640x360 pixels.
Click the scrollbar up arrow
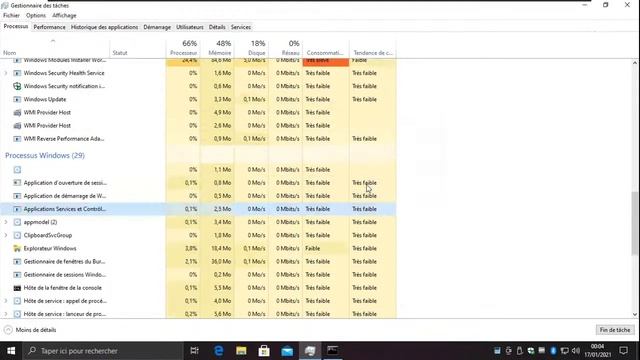635,63
